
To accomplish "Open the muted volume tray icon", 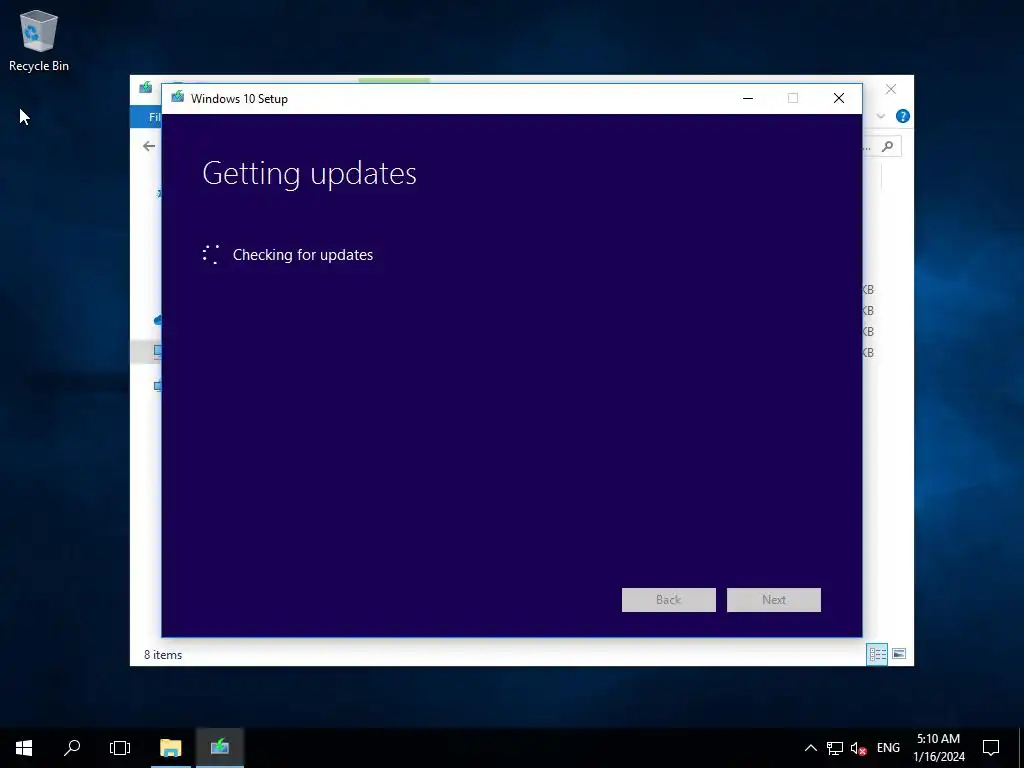I will [858, 748].
